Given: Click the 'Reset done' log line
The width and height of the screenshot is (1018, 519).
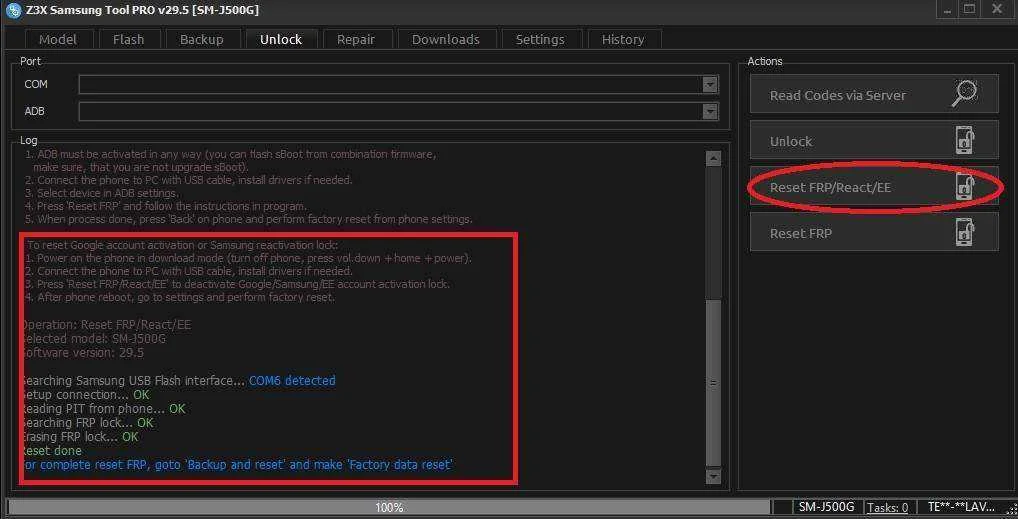Looking at the screenshot, I should 51,451.
